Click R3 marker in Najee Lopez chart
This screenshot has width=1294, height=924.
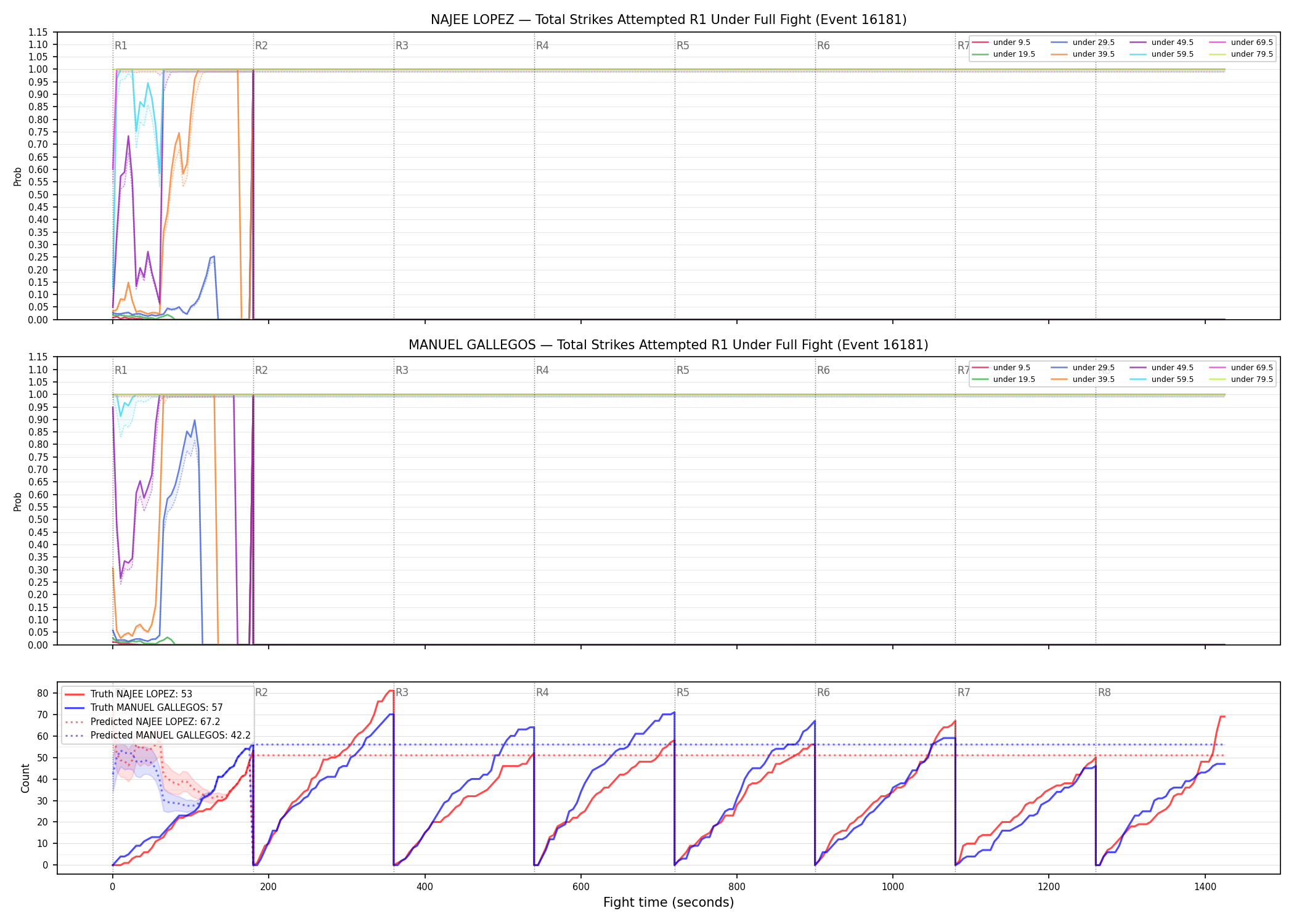click(402, 46)
